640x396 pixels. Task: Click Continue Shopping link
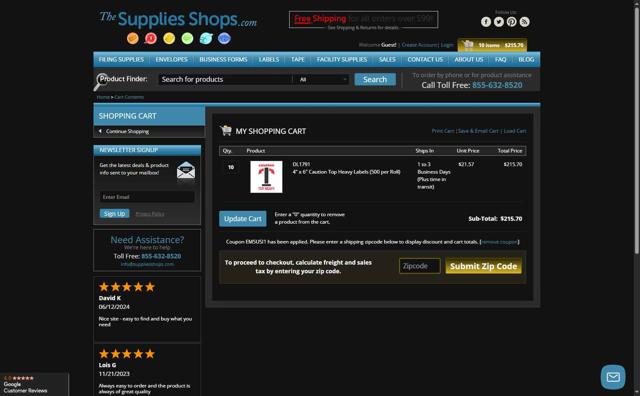(127, 131)
